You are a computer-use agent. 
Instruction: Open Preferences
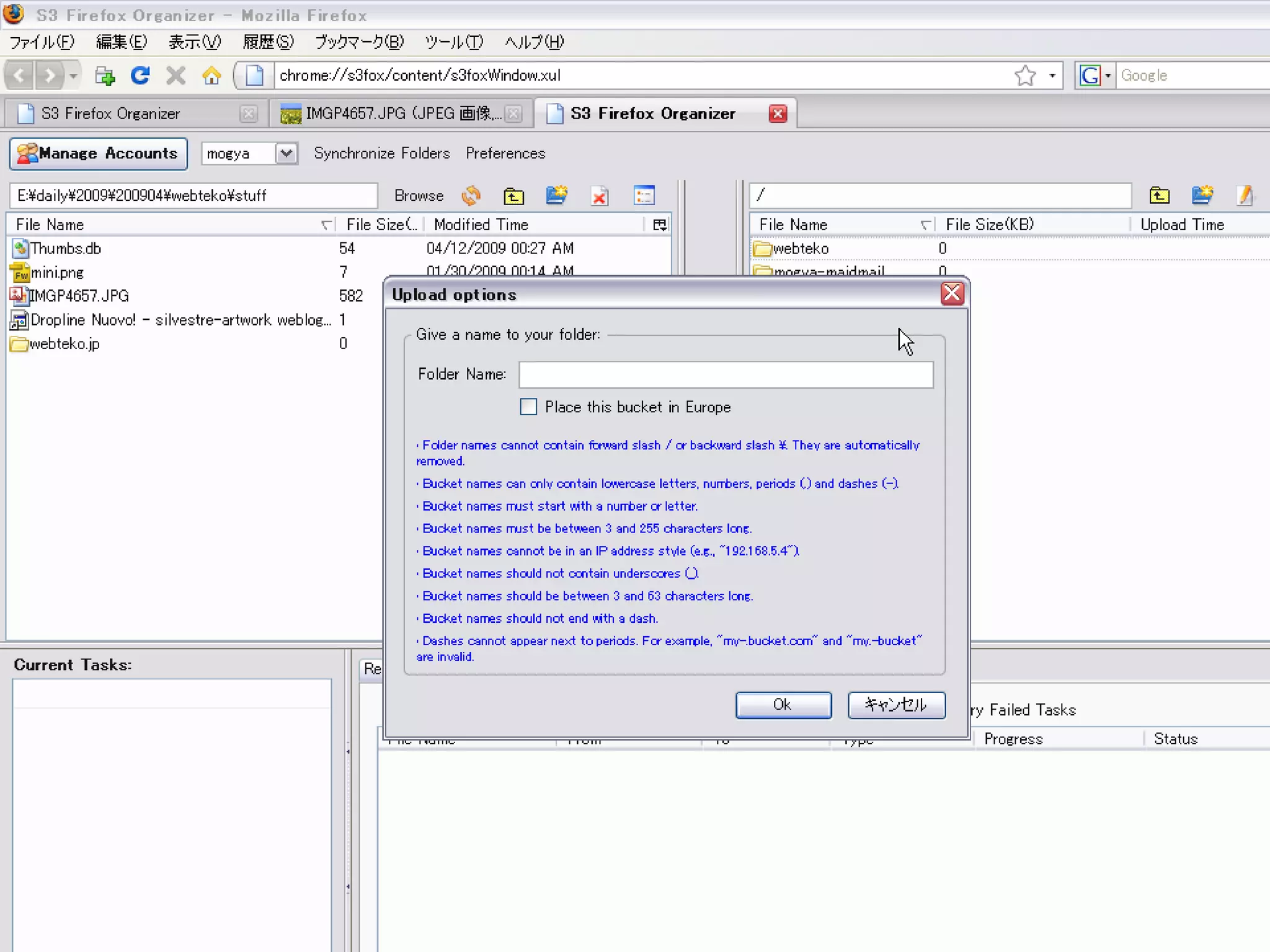click(505, 154)
